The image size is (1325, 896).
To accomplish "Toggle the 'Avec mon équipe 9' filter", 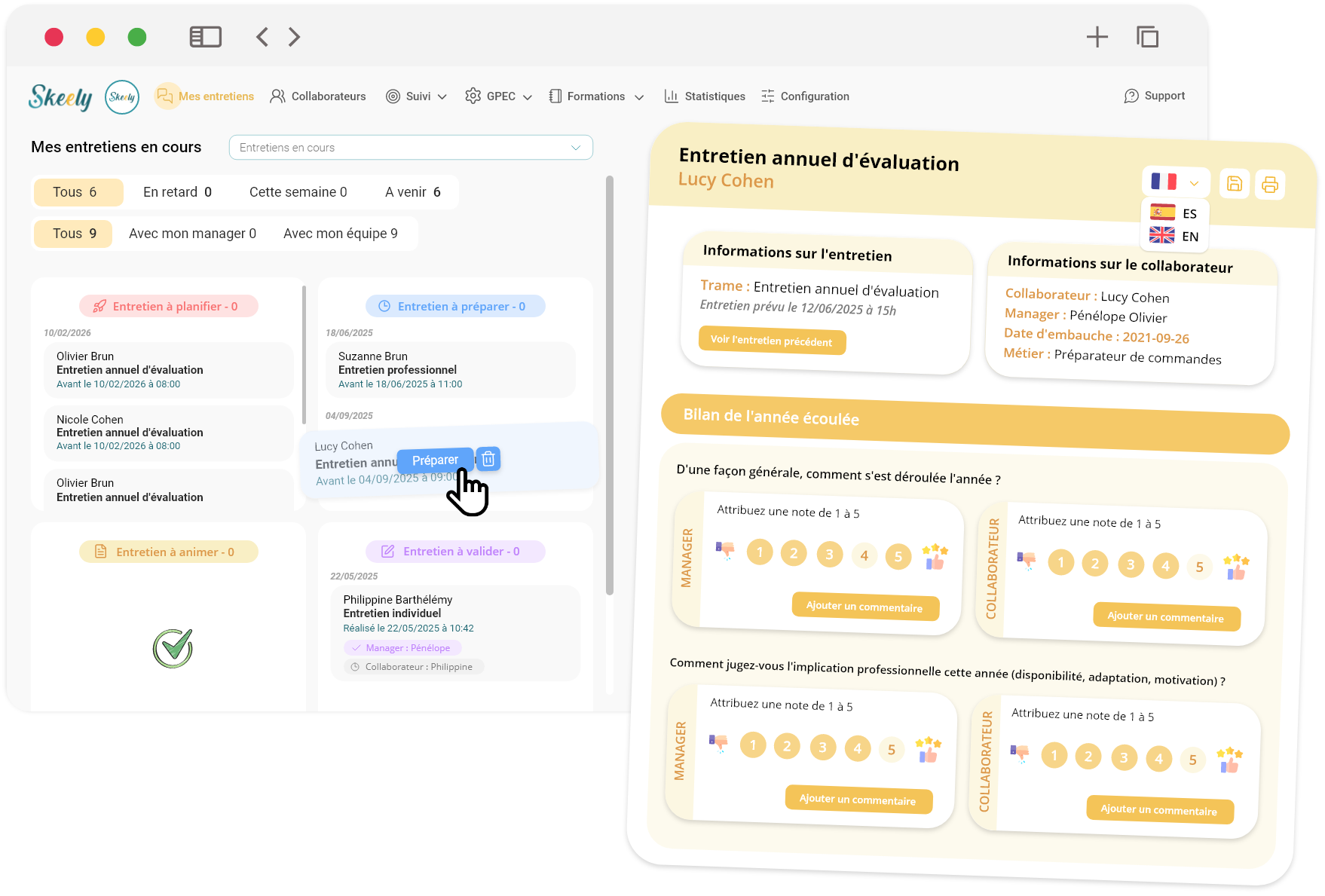I will coord(341,234).
